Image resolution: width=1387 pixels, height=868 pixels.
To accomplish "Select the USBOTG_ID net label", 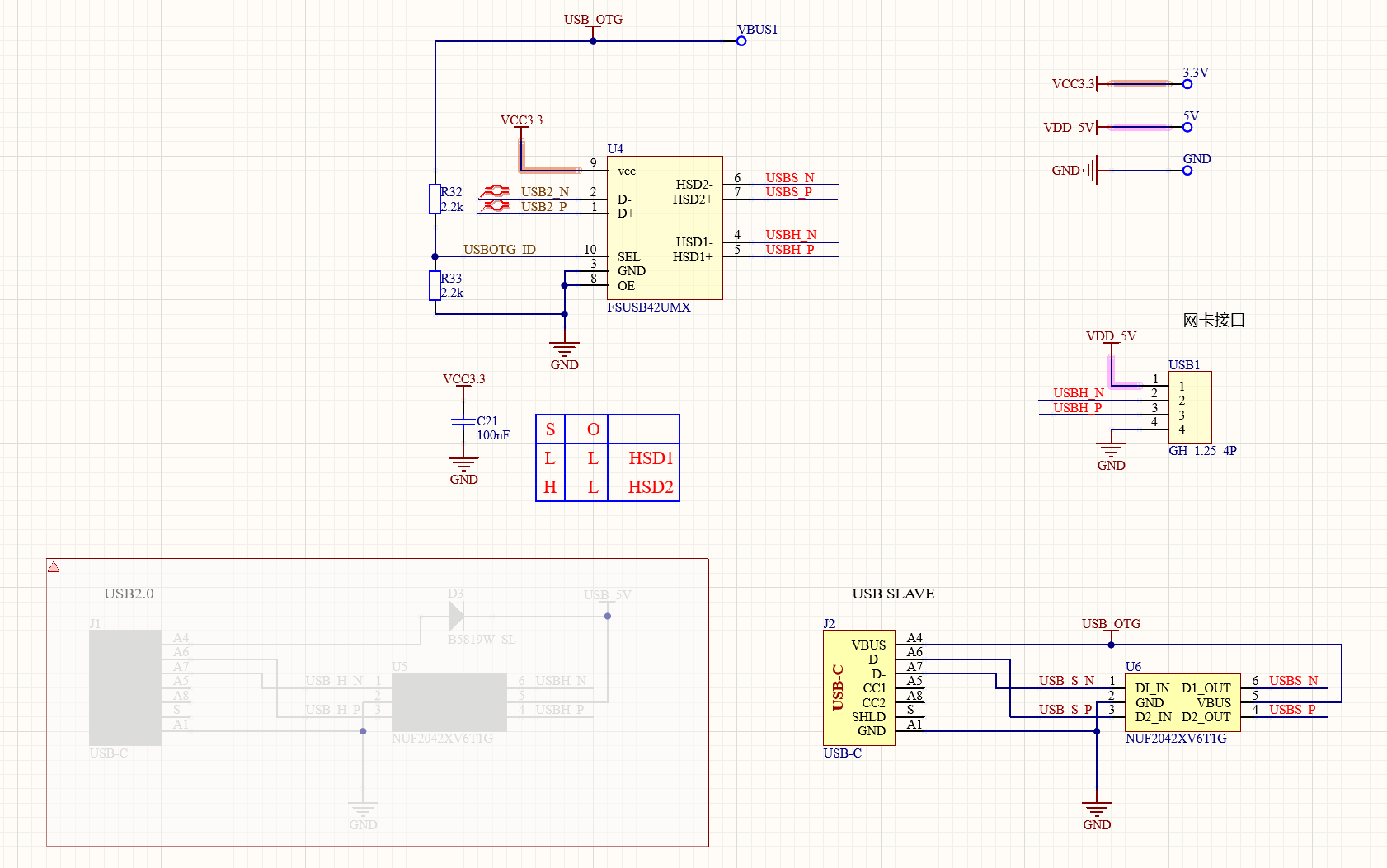I will point(499,250).
